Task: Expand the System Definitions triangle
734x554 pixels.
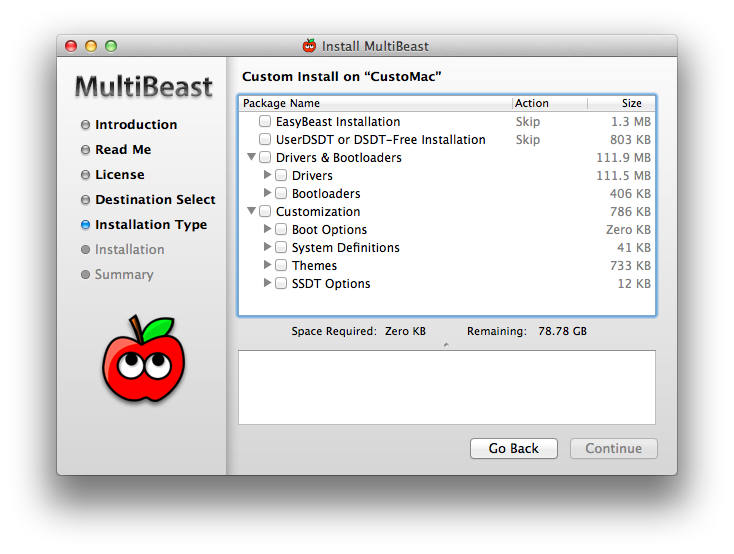Action: point(267,246)
